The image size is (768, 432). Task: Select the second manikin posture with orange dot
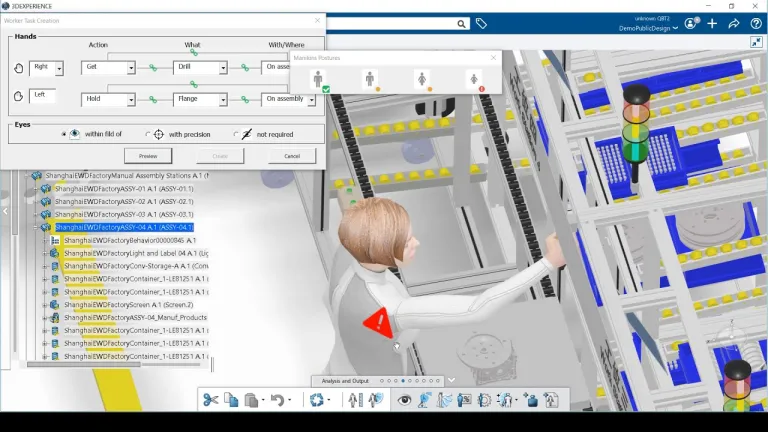coord(371,79)
